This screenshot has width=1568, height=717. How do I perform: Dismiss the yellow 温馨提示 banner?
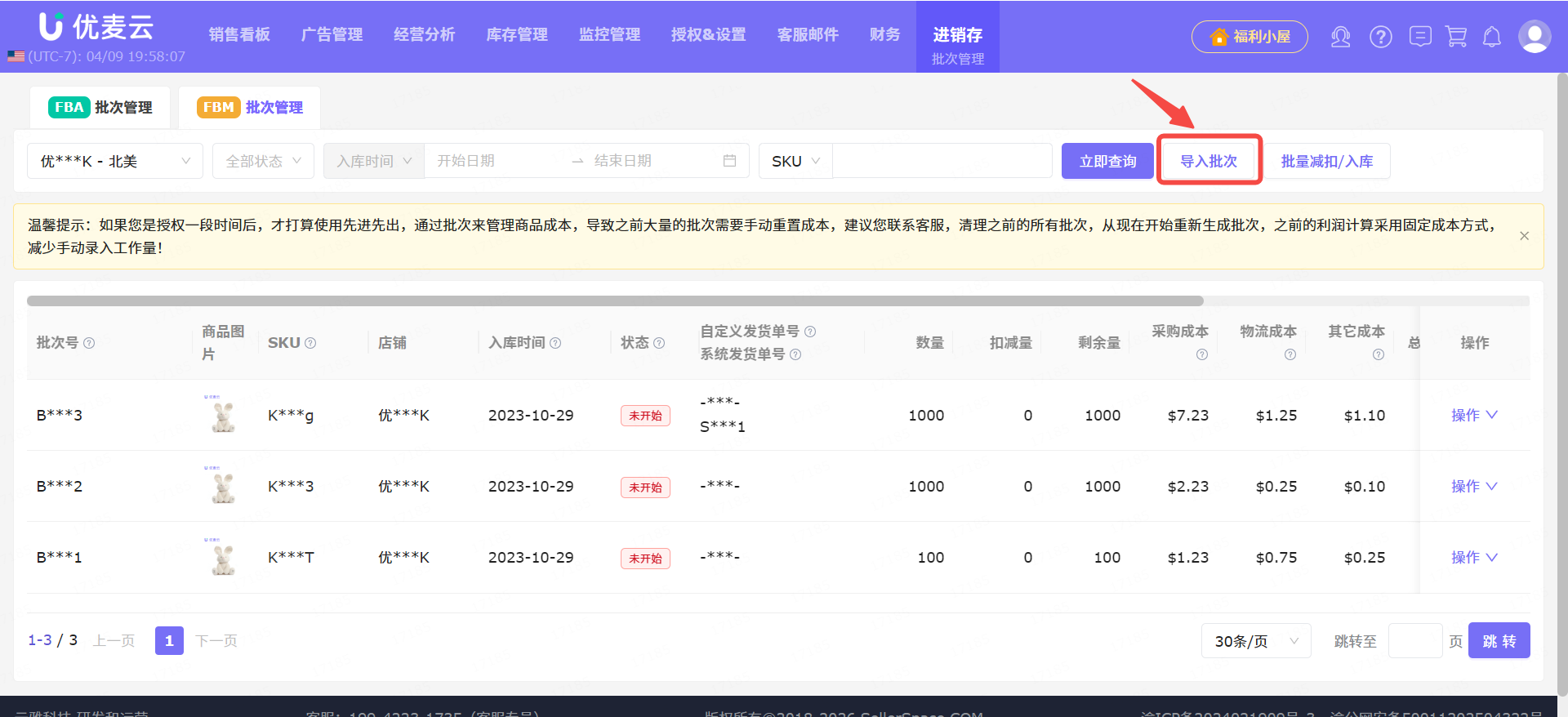click(1524, 236)
